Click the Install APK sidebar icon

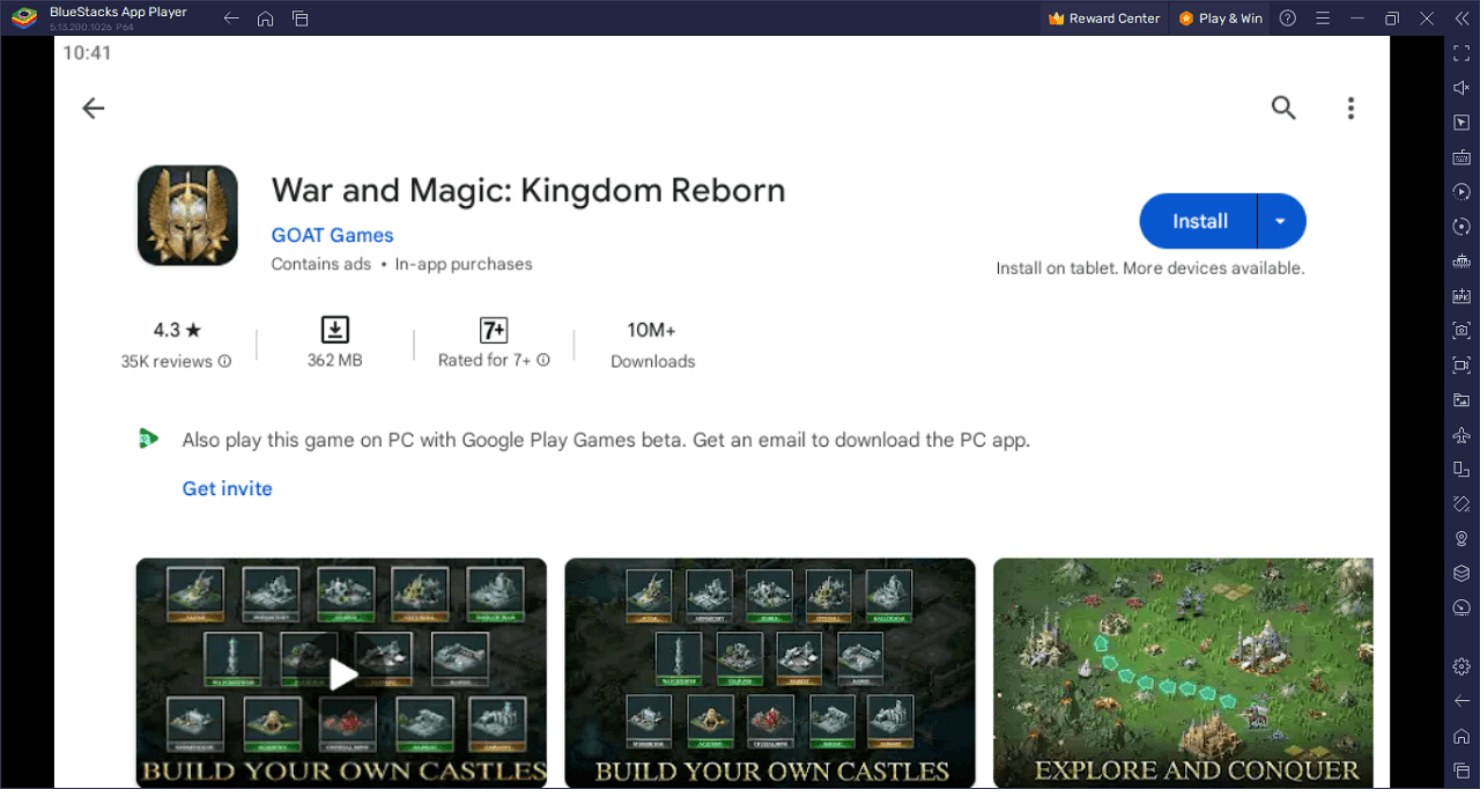[1461, 296]
